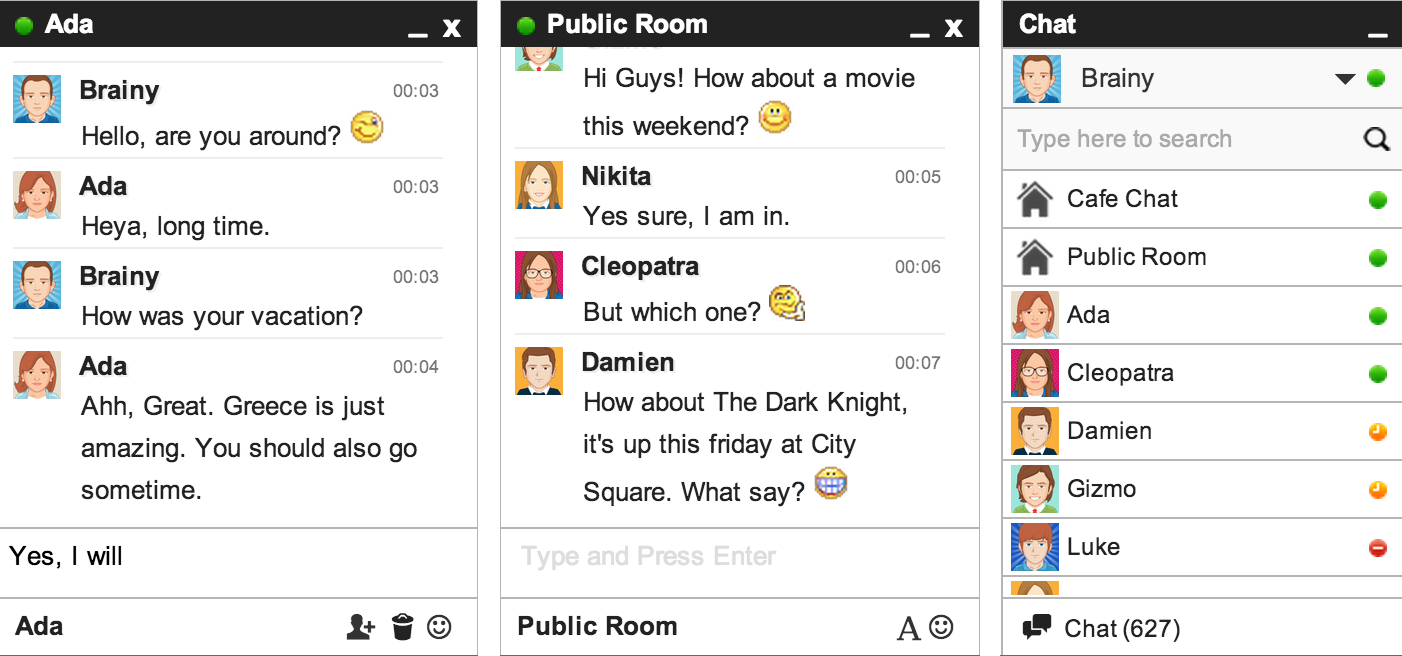
Task: Open the smiley picker in Public Room window
Action: pos(941,627)
